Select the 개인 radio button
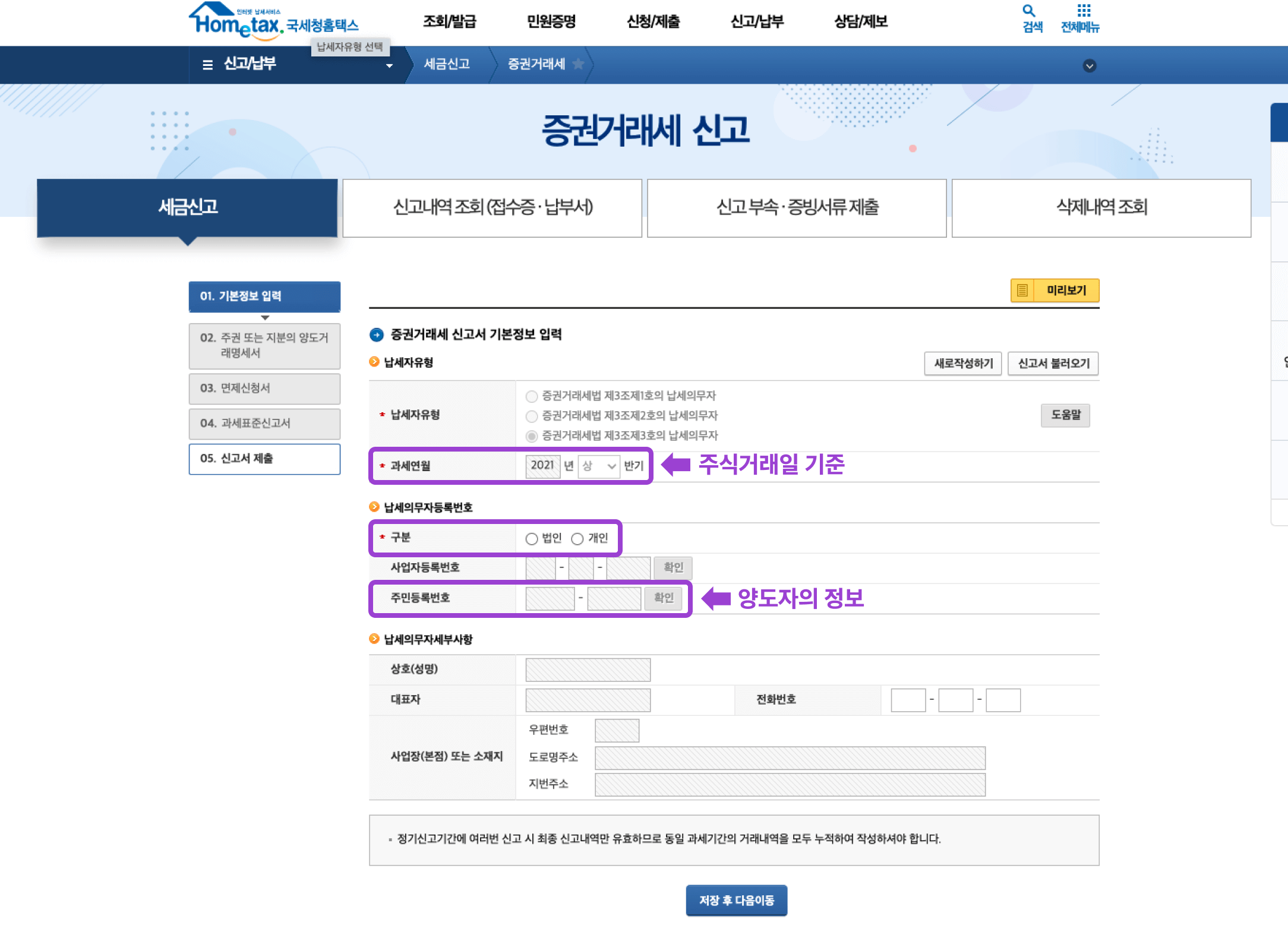Image resolution: width=1288 pixels, height=947 pixels. 577,539
